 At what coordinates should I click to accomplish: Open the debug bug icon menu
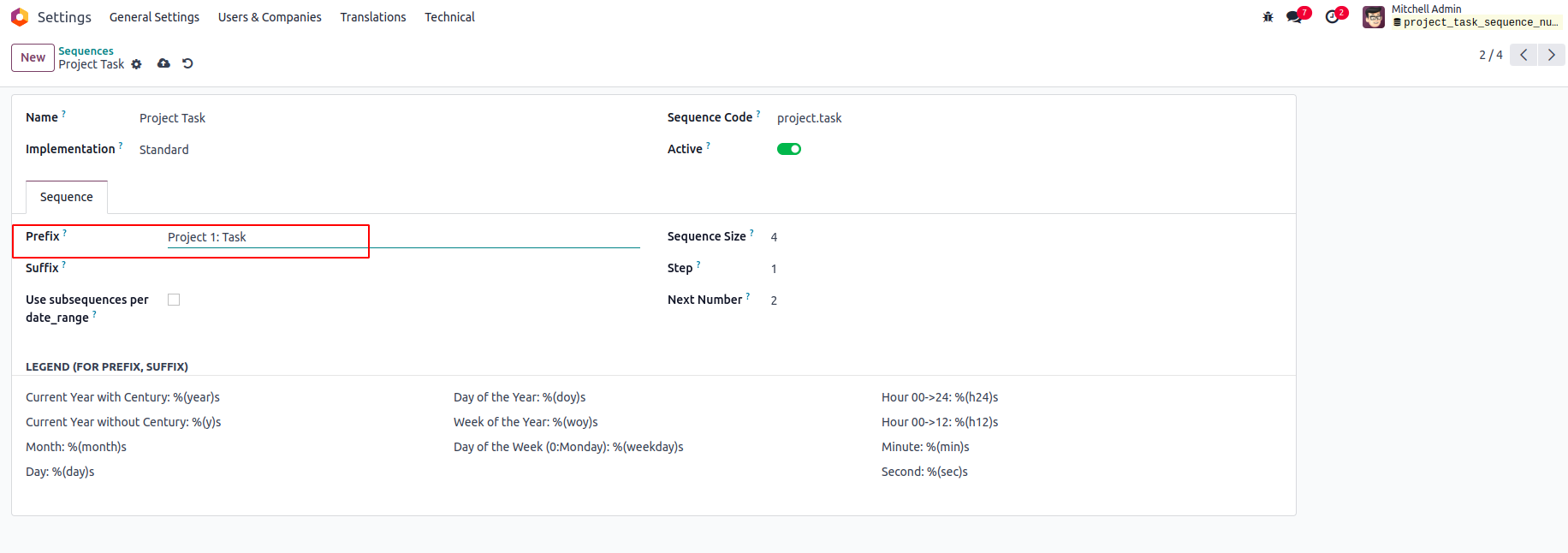[x=1268, y=17]
